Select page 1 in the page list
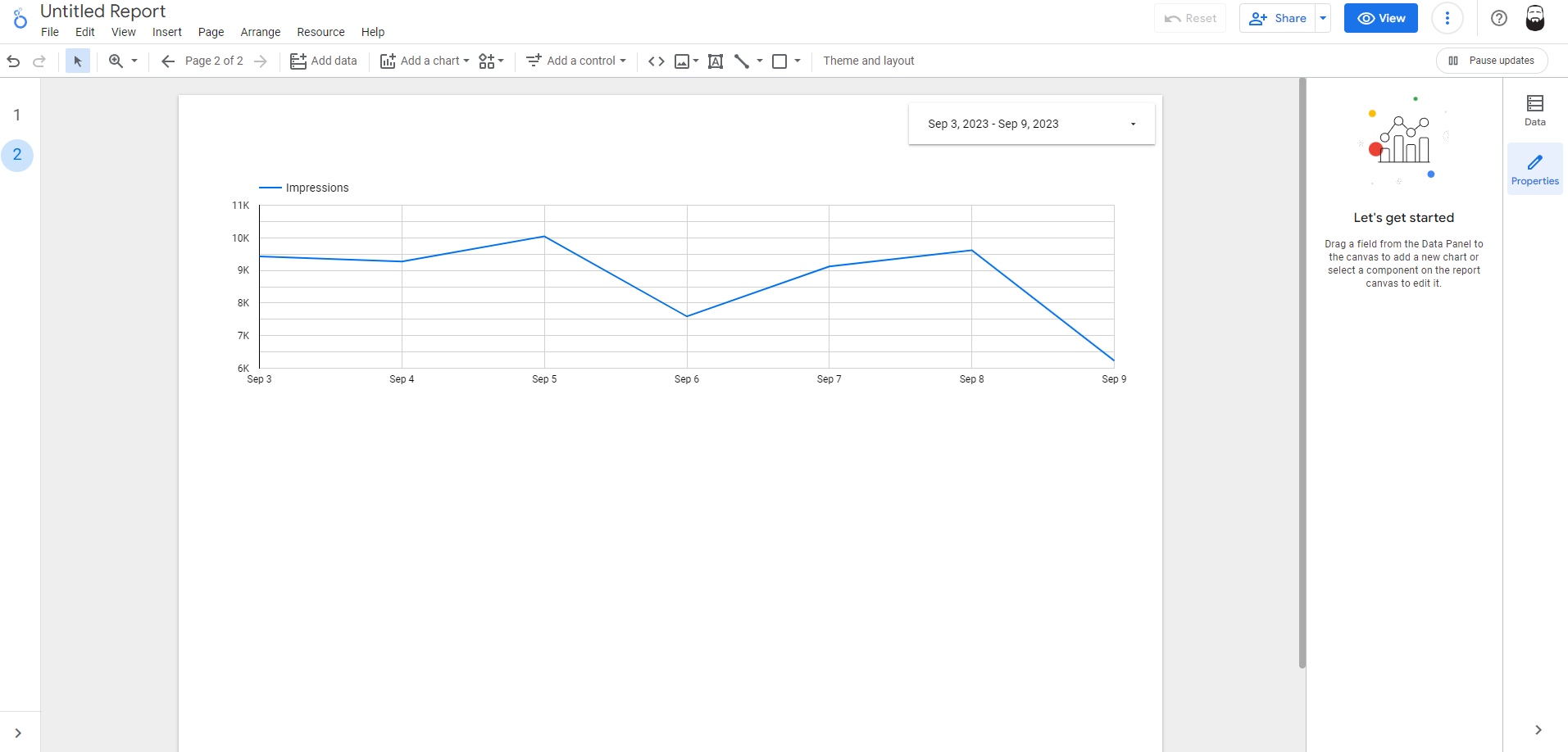 click(x=17, y=116)
